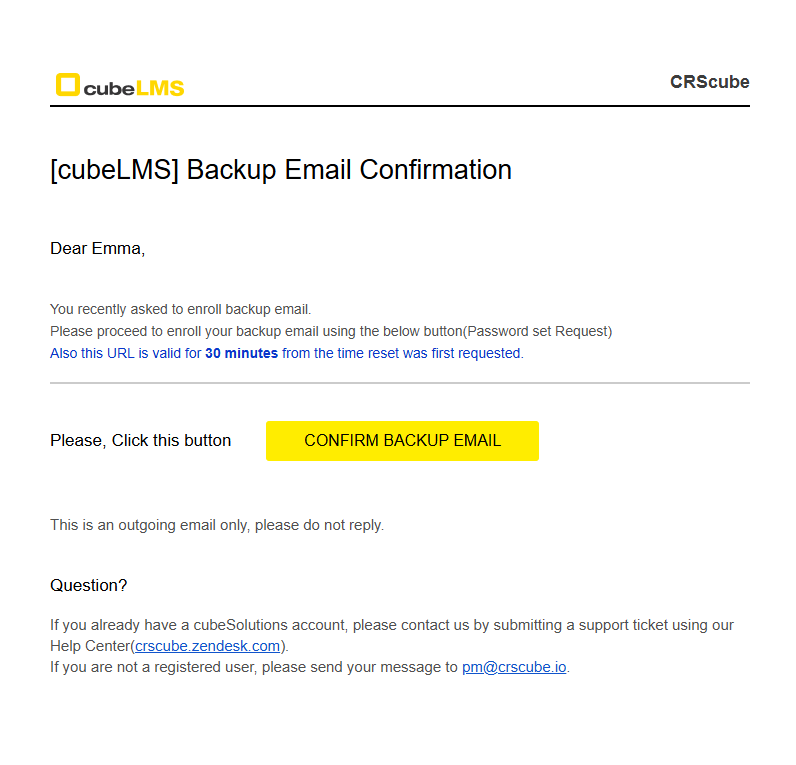Click the 'Dear Emma,' greeting
This screenshot has height=765, width=796.
point(97,249)
